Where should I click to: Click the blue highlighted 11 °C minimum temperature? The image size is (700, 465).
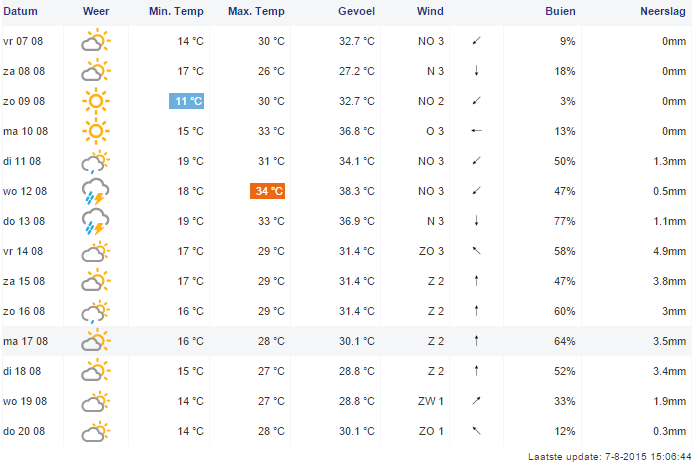(187, 101)
